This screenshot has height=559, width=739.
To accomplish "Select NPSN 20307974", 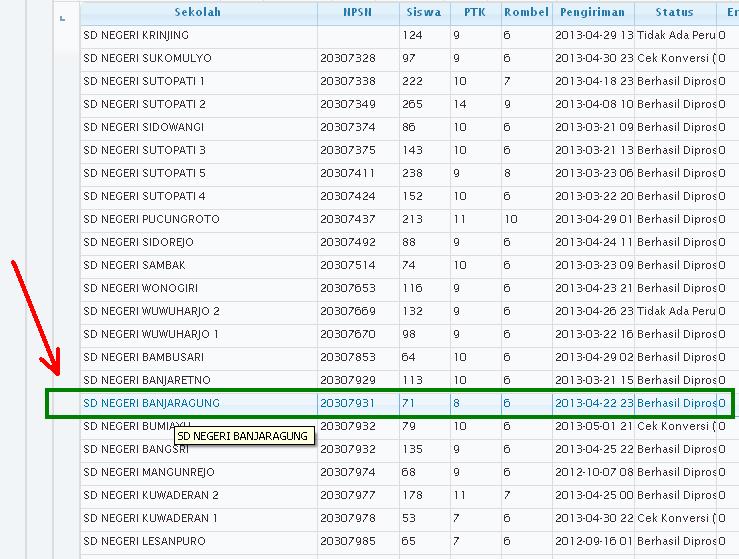I will (348, 473).
